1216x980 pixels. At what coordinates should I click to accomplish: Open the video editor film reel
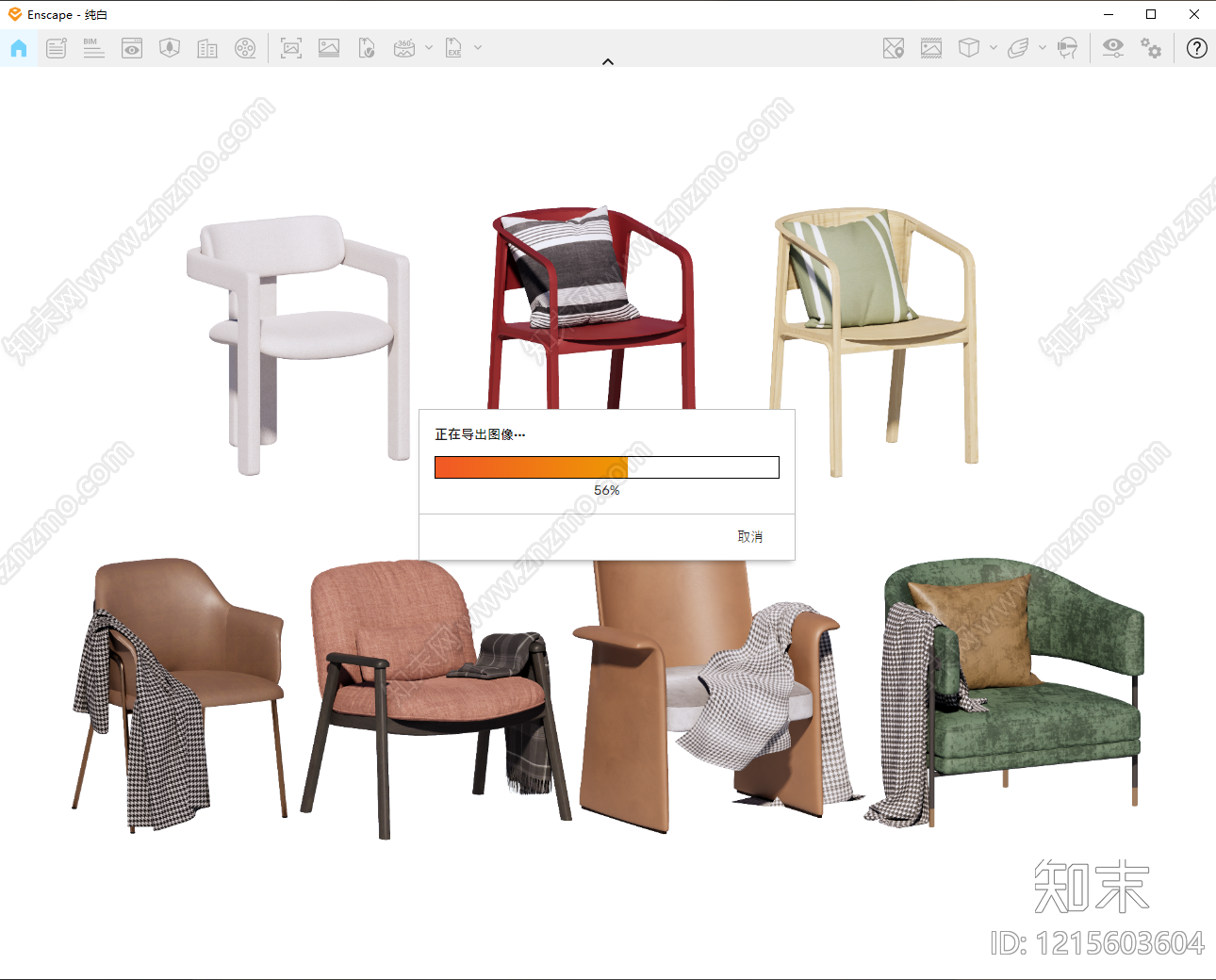pyautogui.click(x=245, y=48)
